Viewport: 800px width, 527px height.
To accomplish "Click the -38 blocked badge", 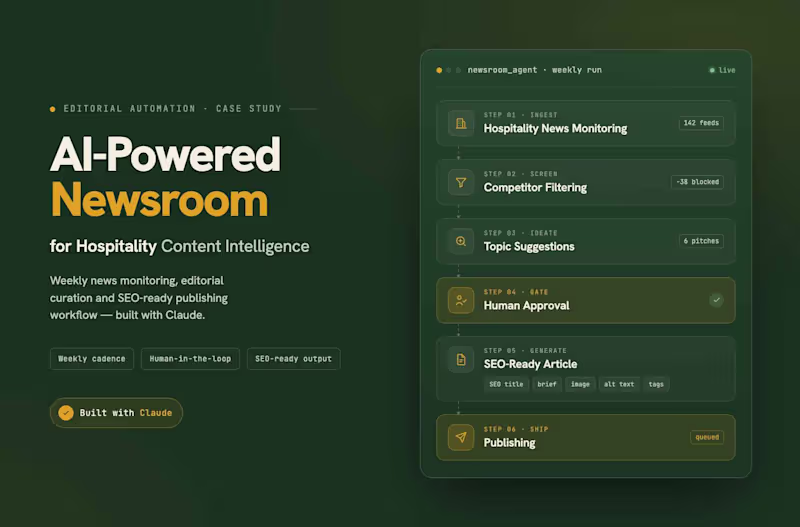I will [697, 182].
